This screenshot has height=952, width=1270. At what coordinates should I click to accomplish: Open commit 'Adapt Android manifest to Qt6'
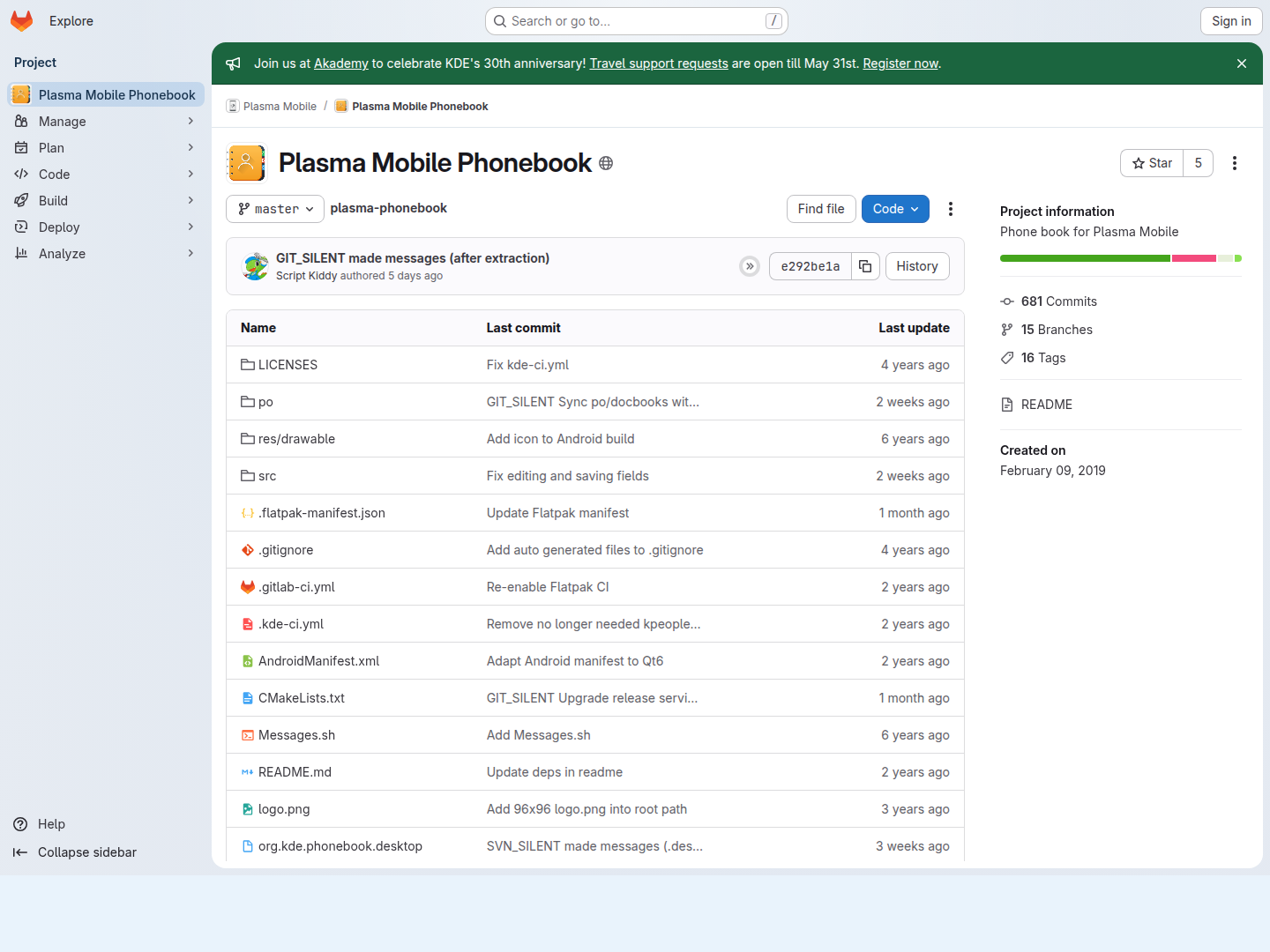pos(575,661)
